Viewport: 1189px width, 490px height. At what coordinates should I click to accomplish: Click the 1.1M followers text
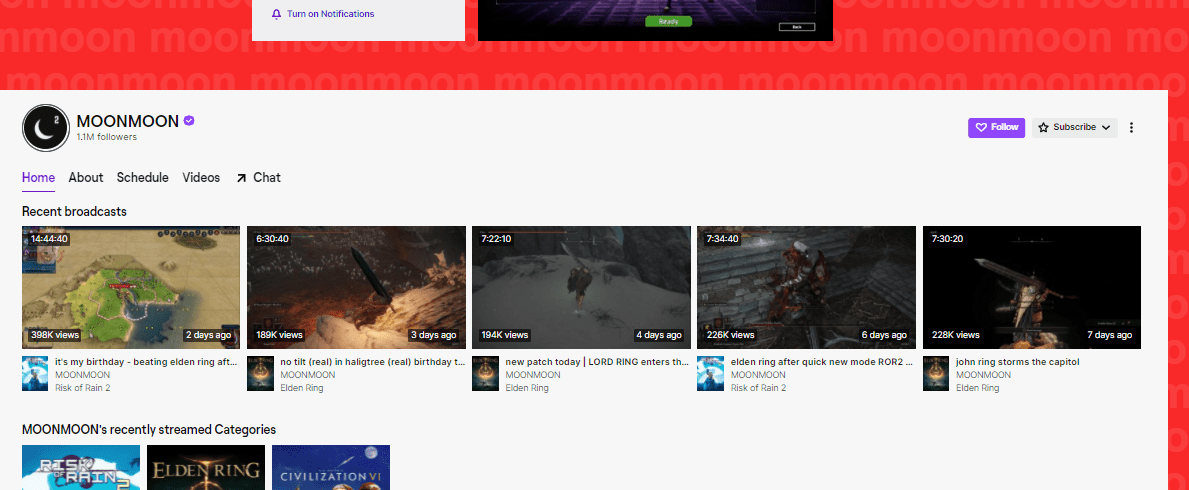107,137
